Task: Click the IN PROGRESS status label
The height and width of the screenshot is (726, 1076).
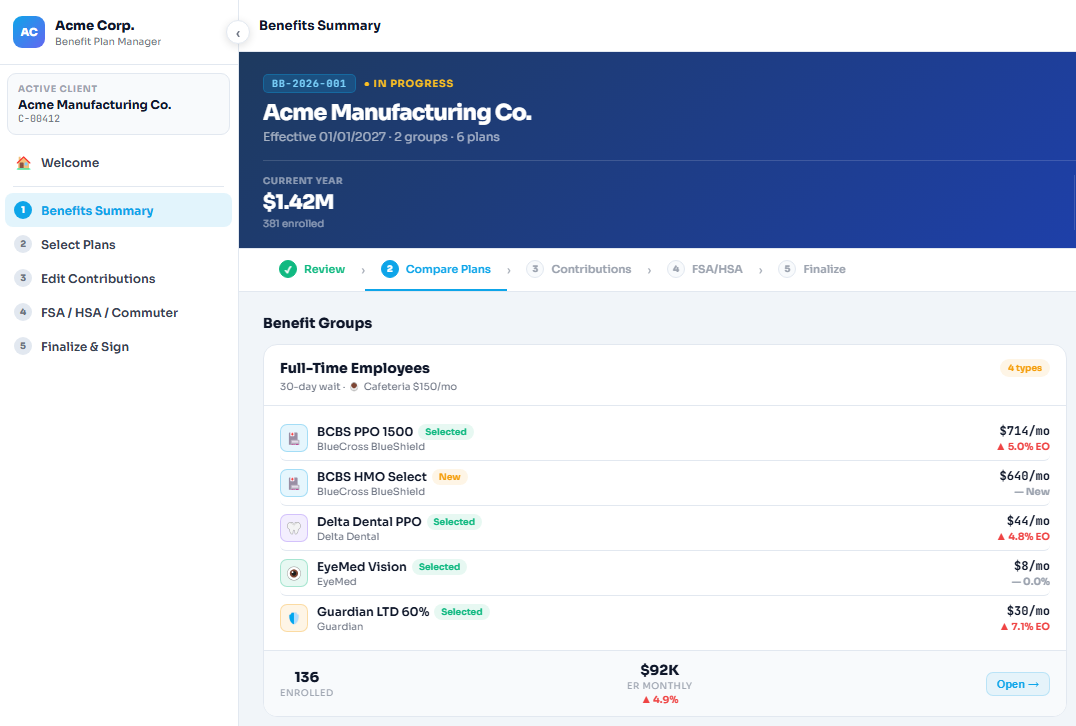Action: [x=409, y=84]
